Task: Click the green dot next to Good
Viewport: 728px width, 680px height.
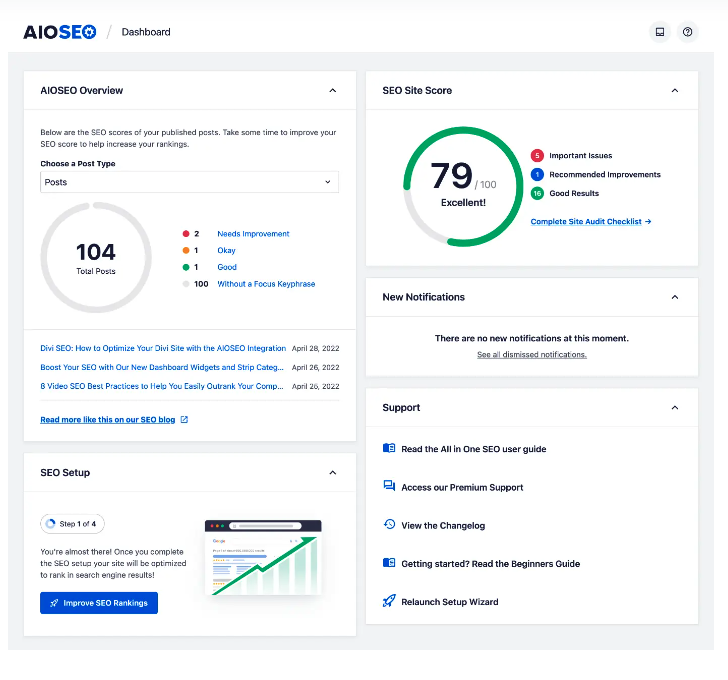Action: tap(186, 267)
